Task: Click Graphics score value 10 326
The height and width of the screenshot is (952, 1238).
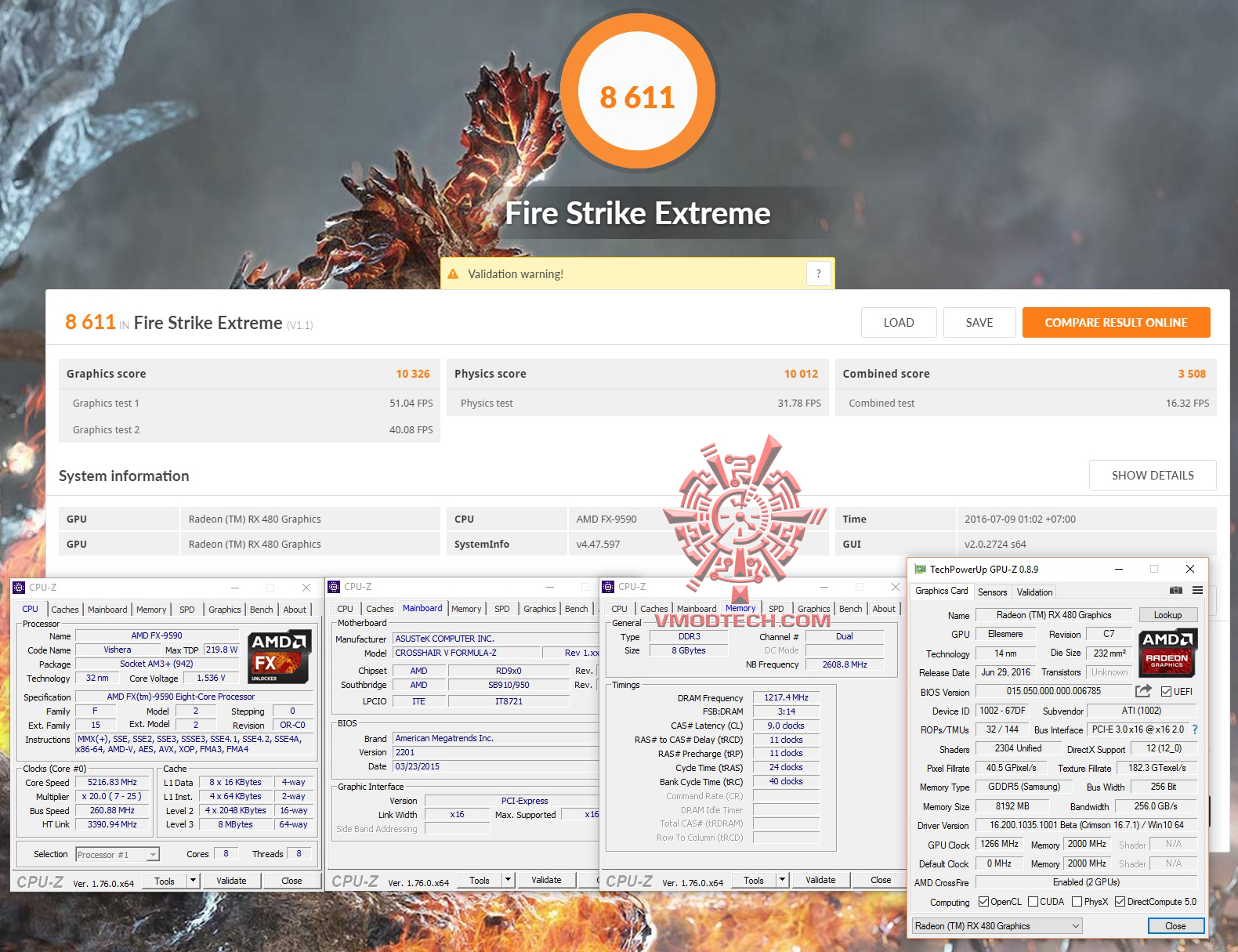Action: pyautogui.click(x=413, y=374)
